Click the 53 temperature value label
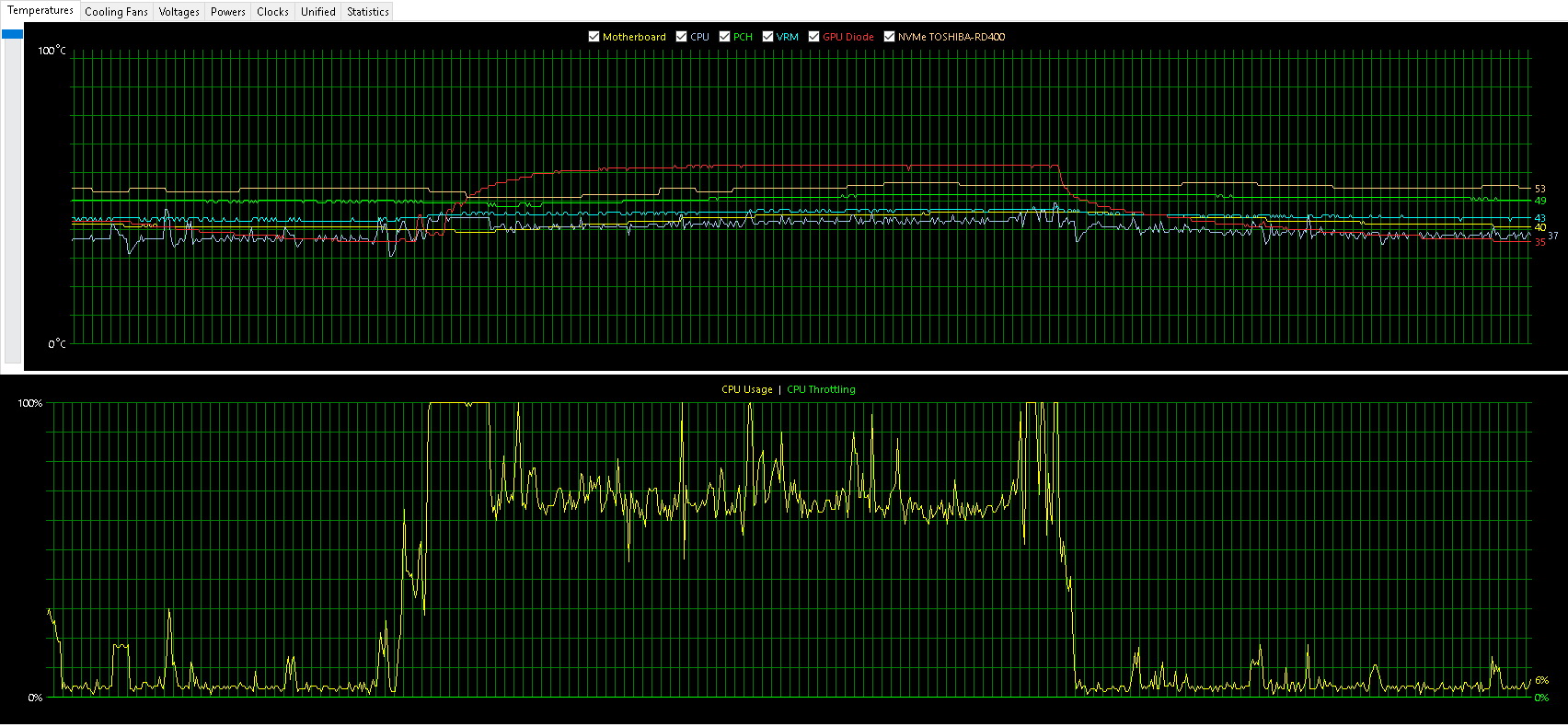The width and height of the screenshot is (1568, 727). [x=1539, y=189]
